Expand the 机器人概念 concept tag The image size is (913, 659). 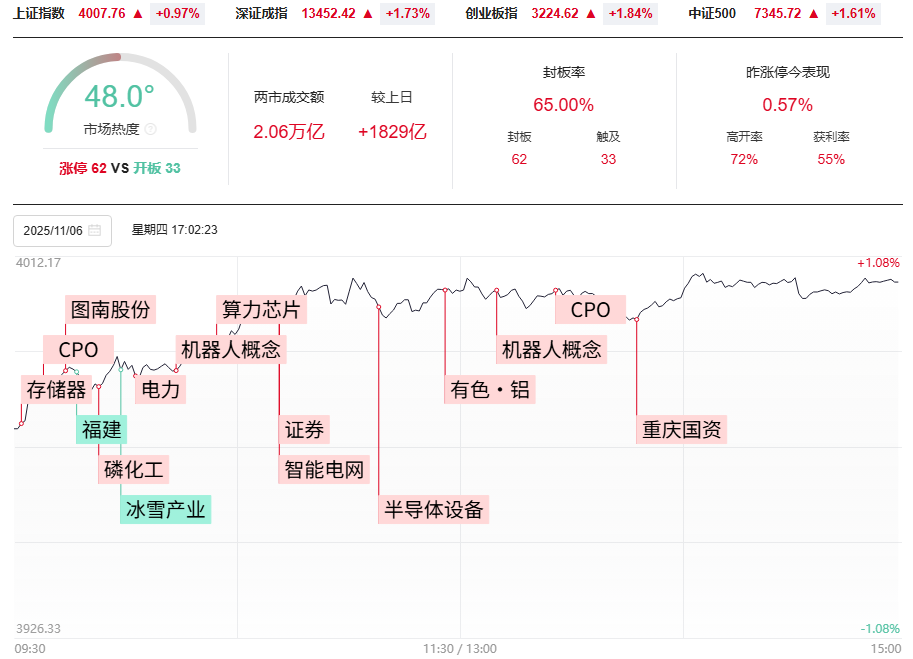coord(230,349)
